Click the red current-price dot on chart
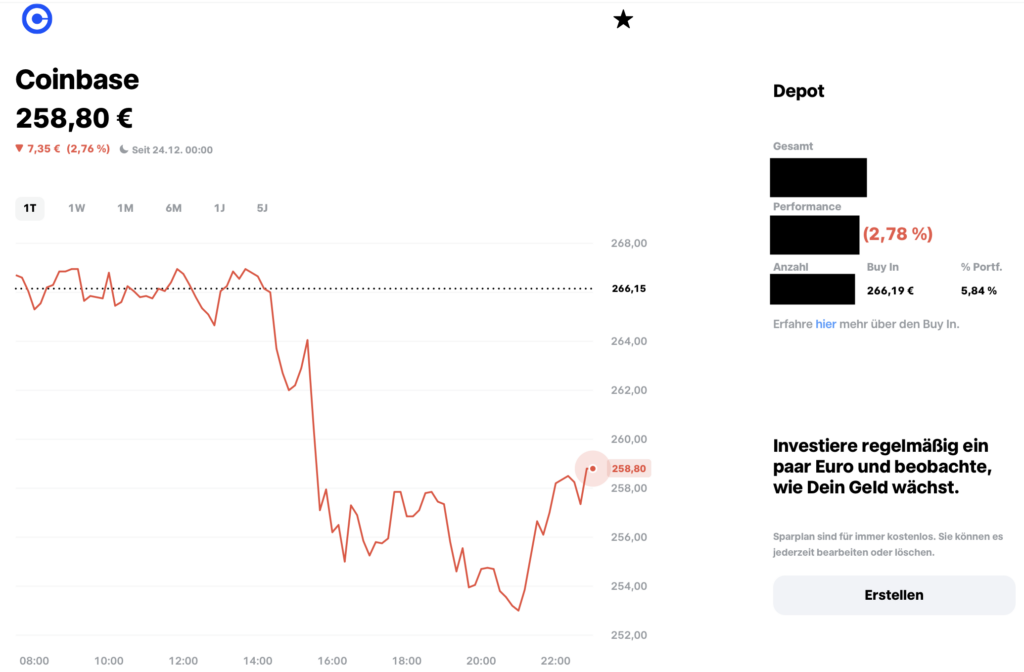 (592, 468)
